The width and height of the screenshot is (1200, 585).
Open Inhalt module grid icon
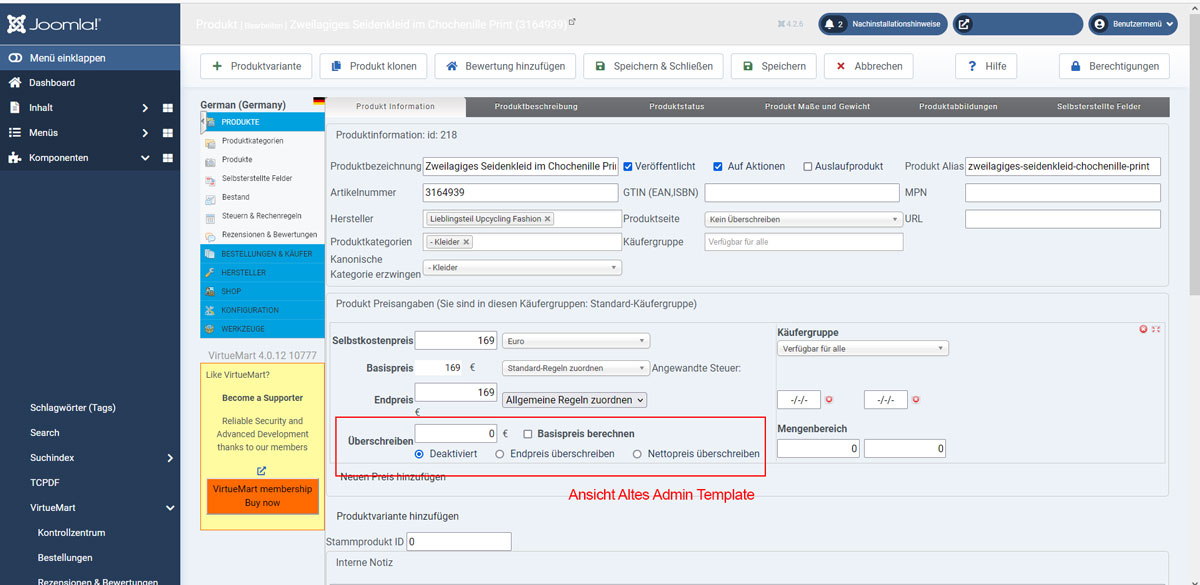point(168,108)
